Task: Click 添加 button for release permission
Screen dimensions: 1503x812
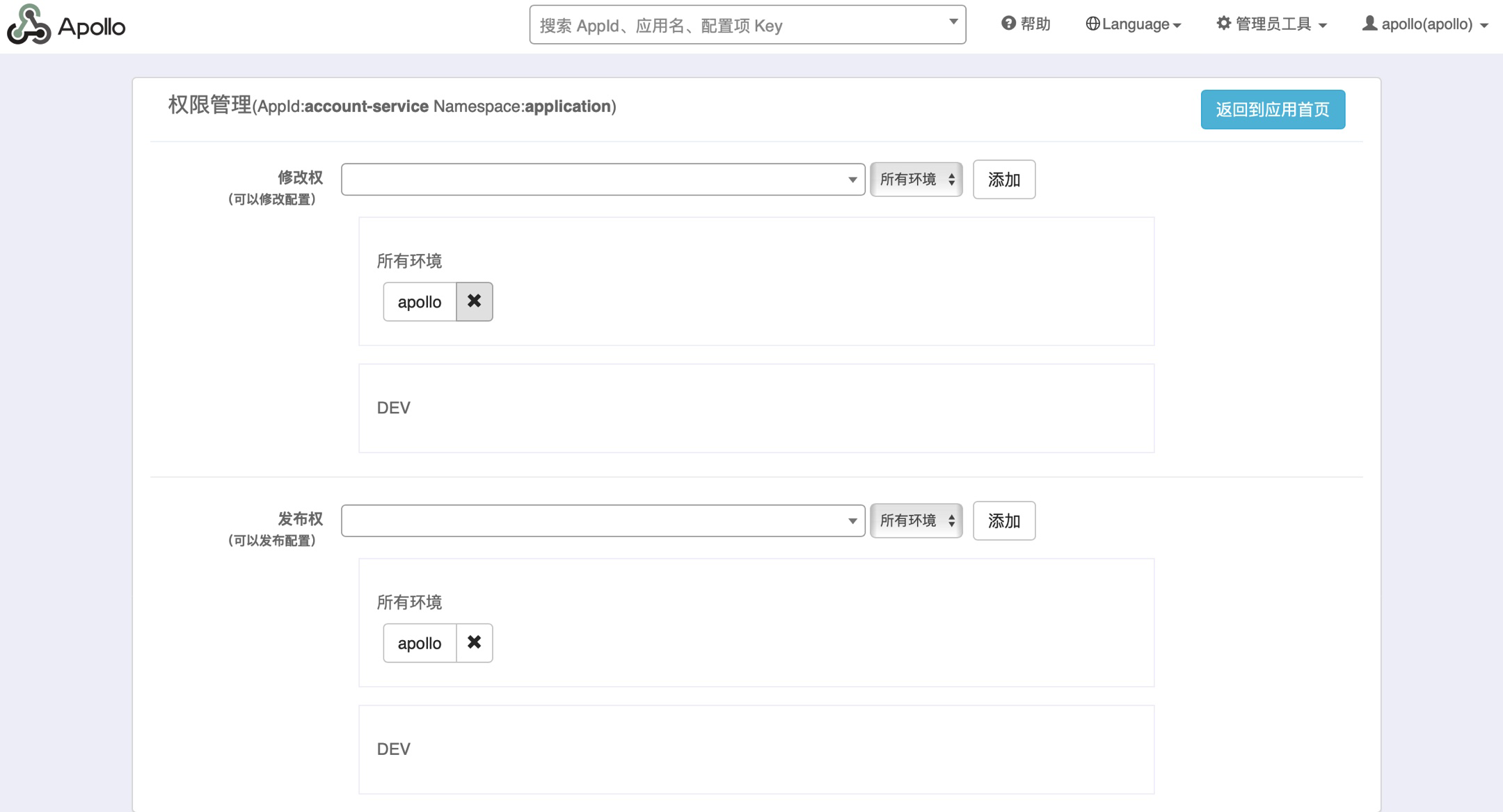Action: [1003, 521]
